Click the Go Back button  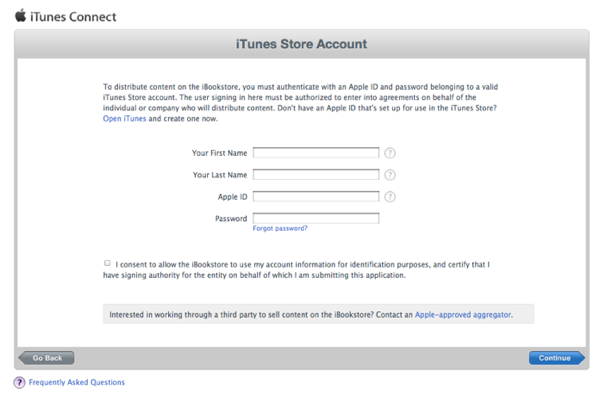coord(46,358)
